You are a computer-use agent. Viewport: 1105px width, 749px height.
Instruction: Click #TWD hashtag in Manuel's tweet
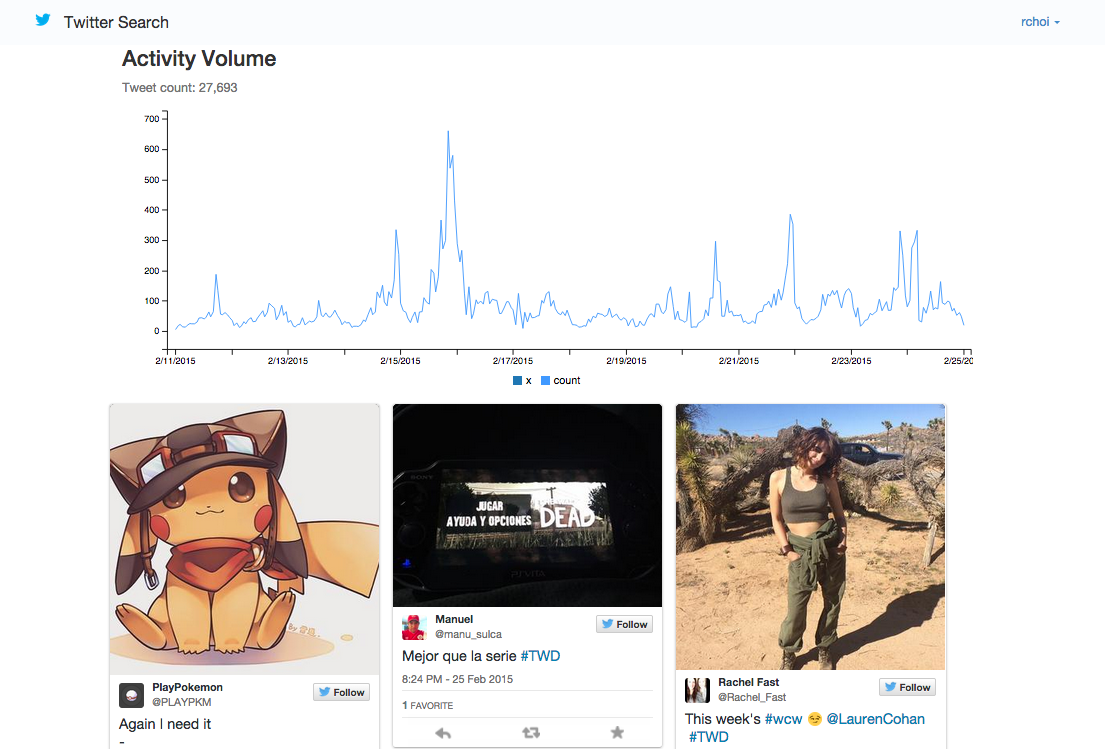pos(541,656)
